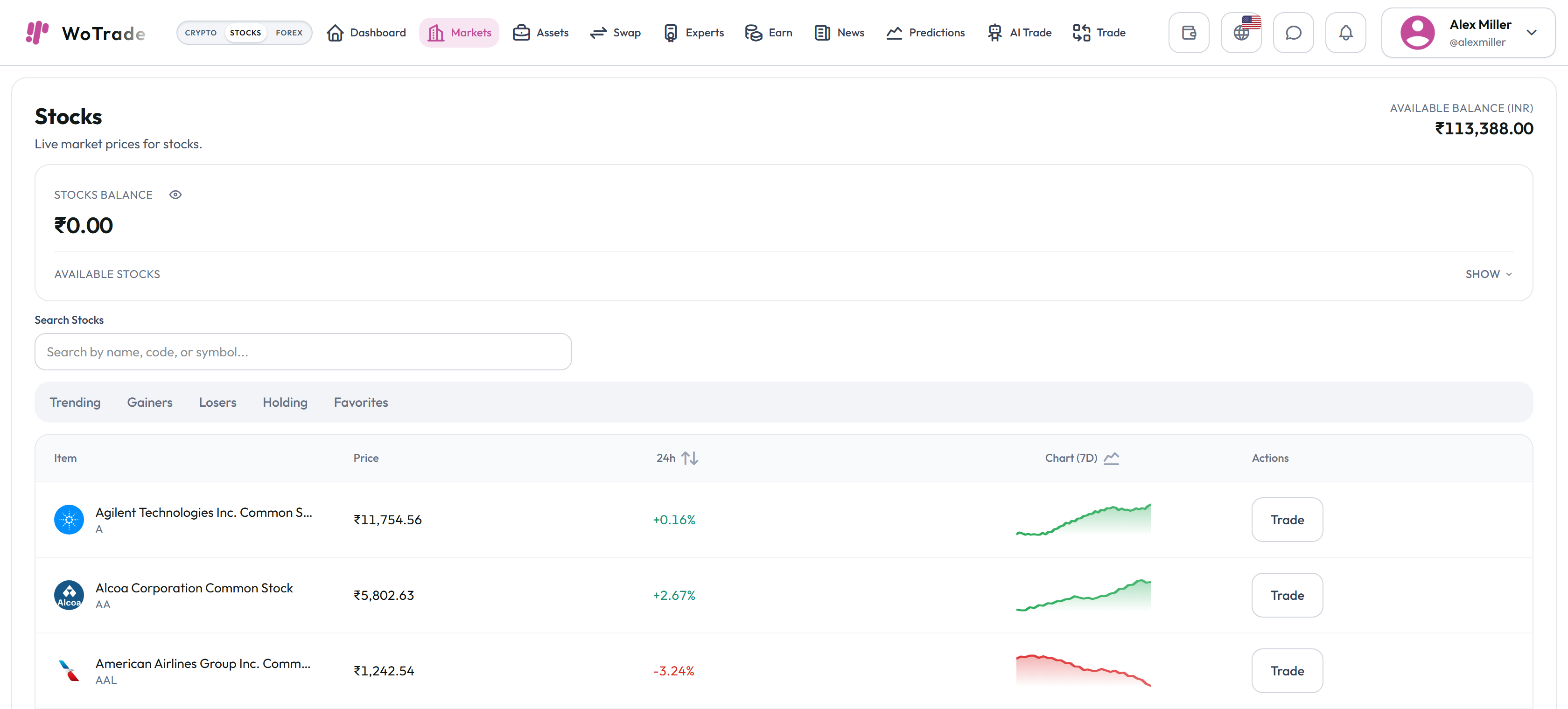1568x709 pixels.
Task: Click the Item column header
Action: (x=65, y=458)
